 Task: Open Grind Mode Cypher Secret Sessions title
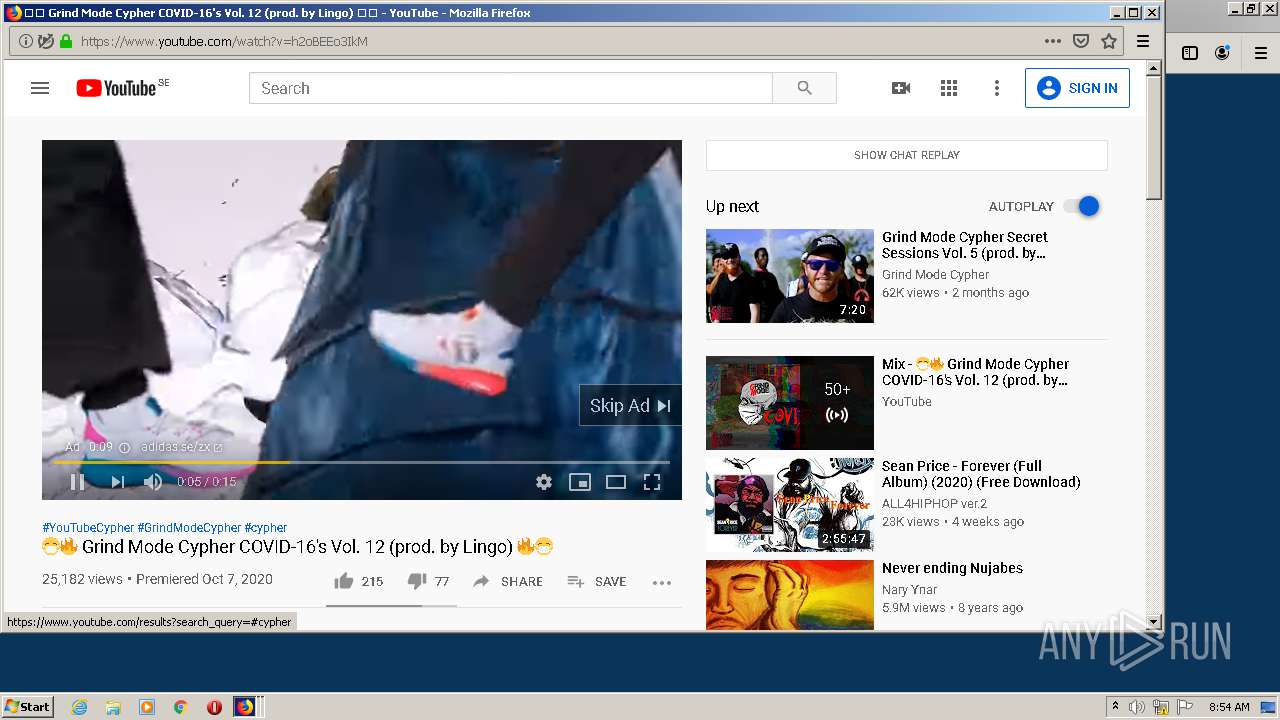(965, 245)
